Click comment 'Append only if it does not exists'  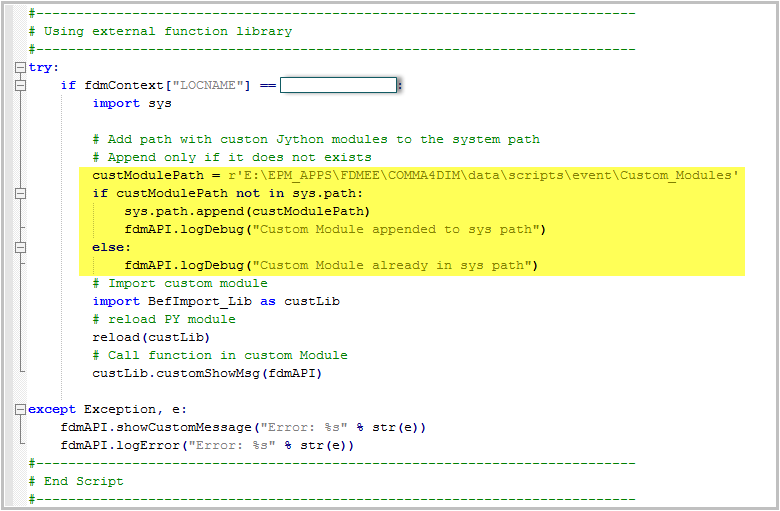pos(232,157)
